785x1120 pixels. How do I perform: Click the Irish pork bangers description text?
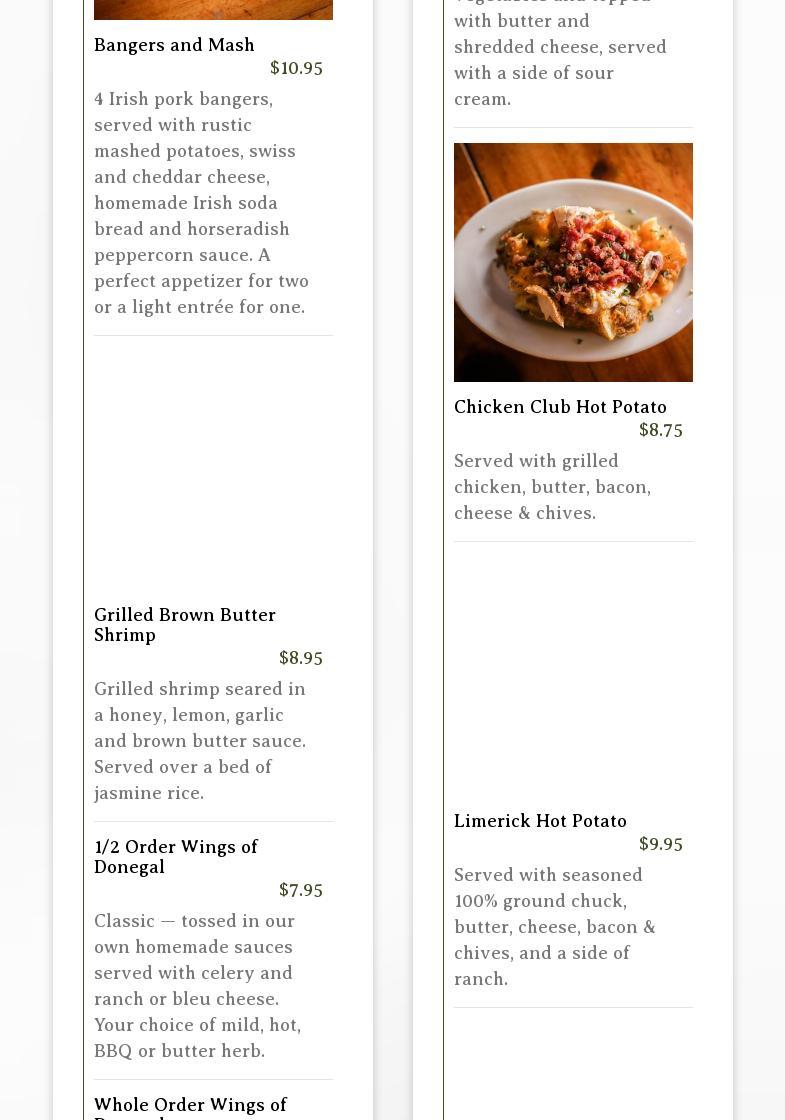pos(202,203)
